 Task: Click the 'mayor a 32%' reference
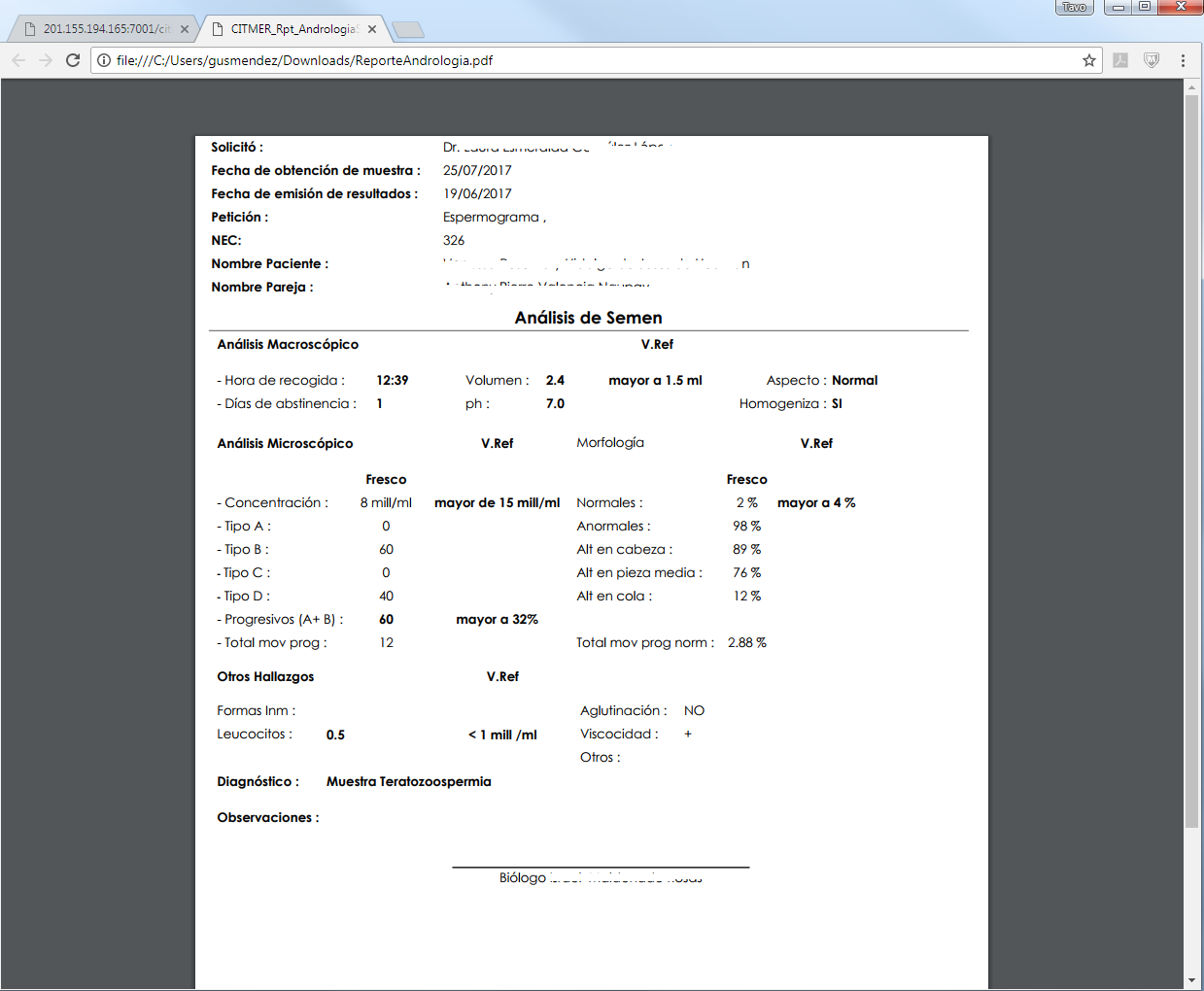(497, 619)
